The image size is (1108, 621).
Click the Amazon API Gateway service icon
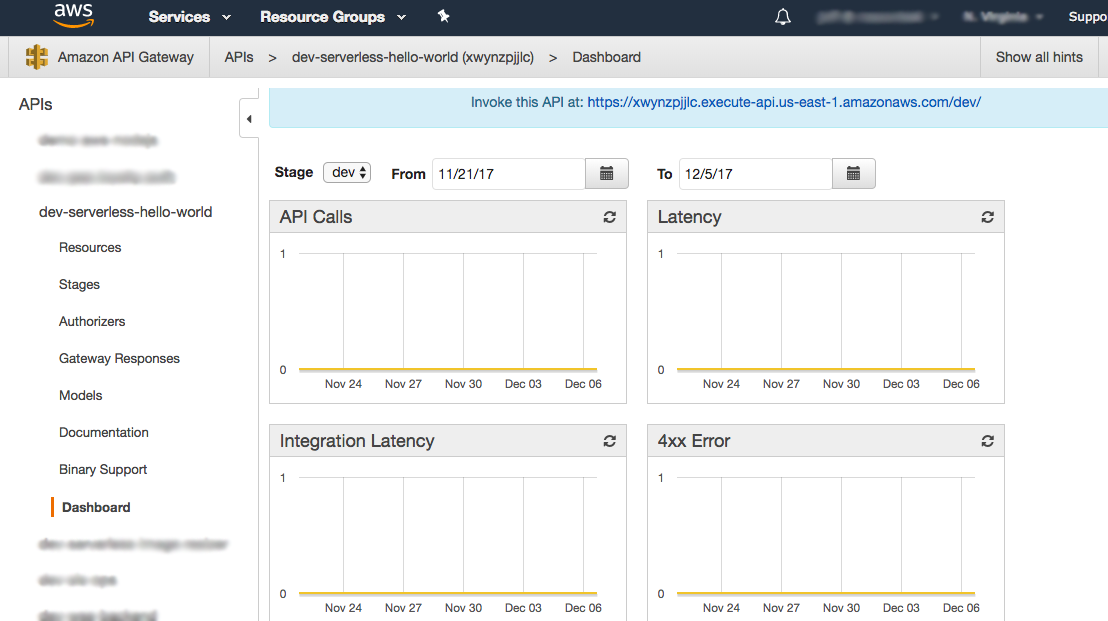37,57
